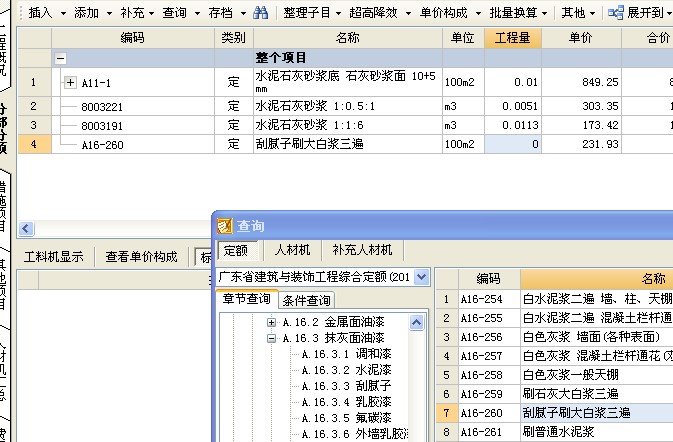The image size is (673, 442).
Task: Expand the A11-1 row
Action: point(70,82)
